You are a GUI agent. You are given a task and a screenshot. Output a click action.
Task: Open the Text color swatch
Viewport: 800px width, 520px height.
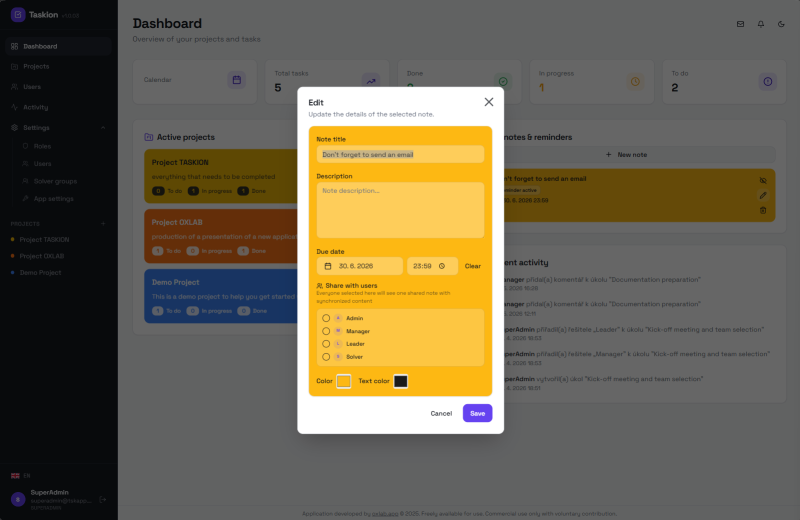tap(401, 381)
